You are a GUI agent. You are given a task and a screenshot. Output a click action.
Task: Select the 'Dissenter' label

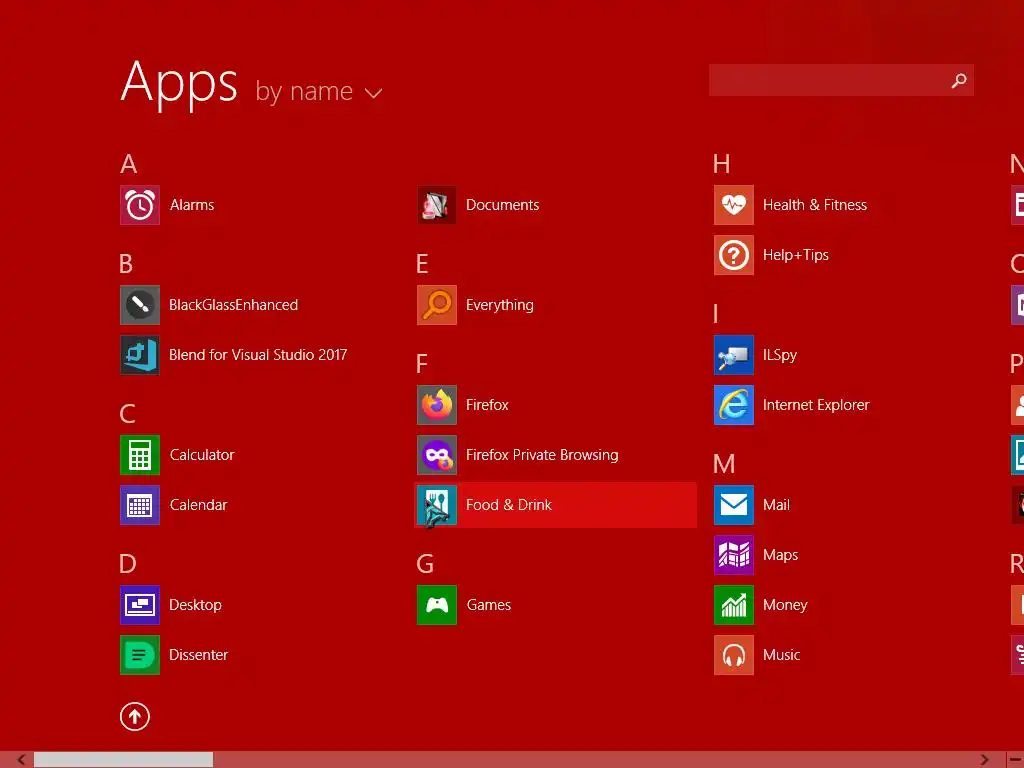pyautogui.click(x=199, y=655)
